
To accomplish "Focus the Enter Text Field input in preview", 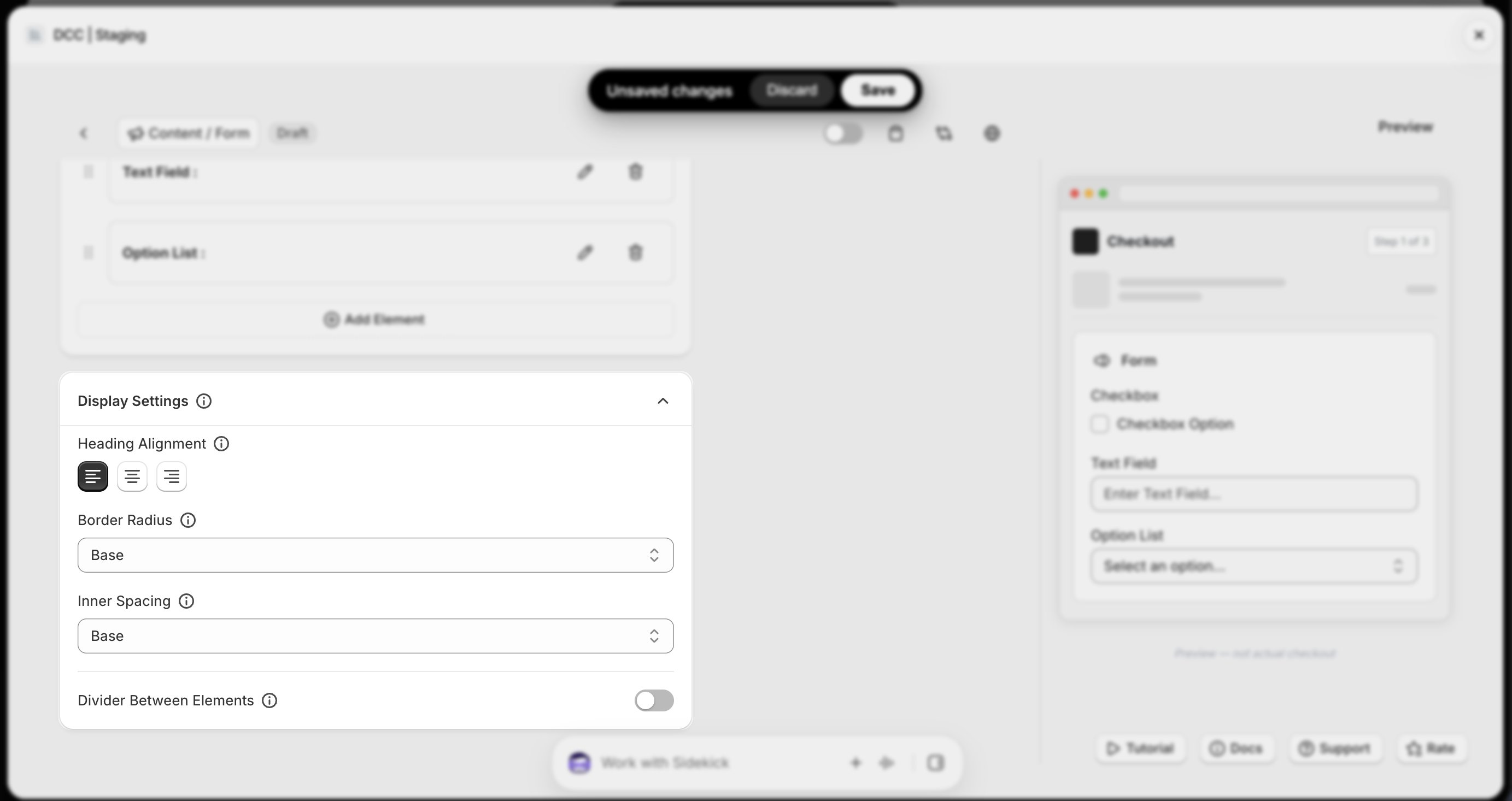I will click(x=1255, y=493).
